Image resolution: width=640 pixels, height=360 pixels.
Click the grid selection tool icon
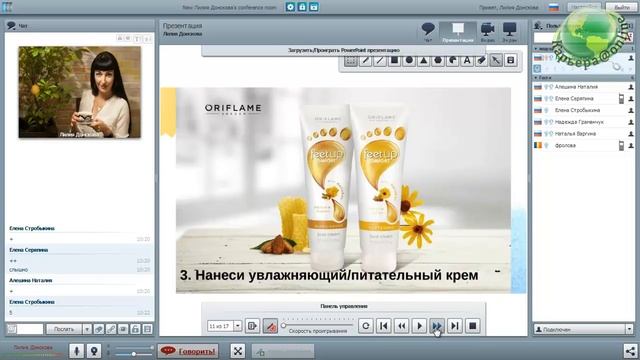coord(351,61)
